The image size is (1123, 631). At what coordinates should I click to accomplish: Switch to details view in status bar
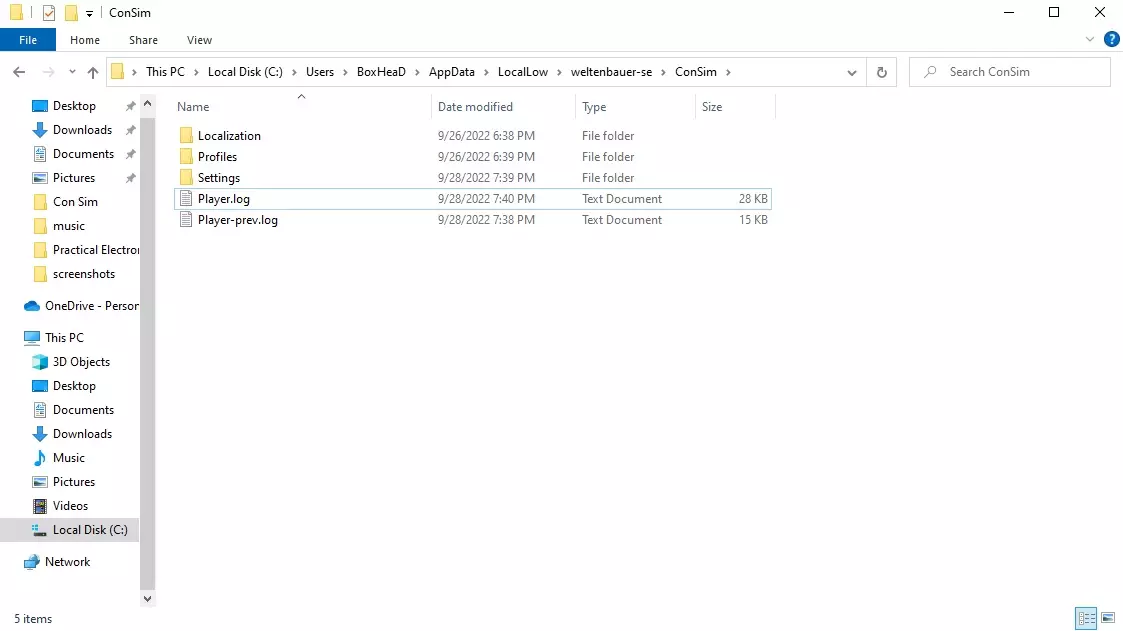click(1086, 617)
